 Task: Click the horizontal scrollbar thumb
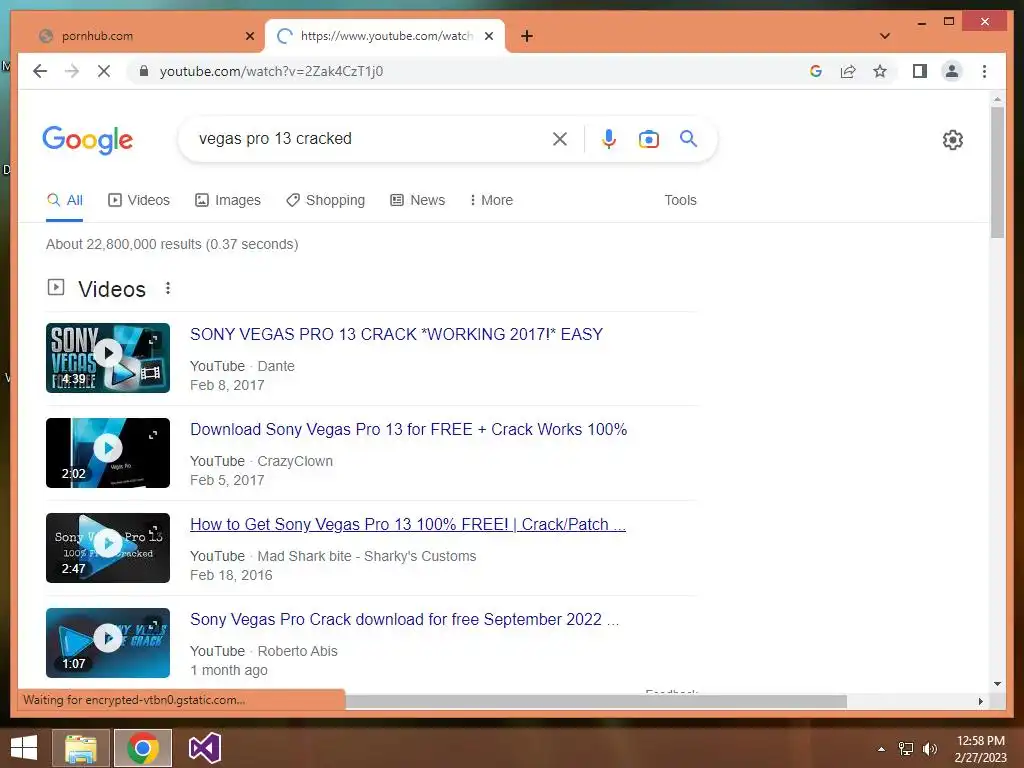(596, 701)
